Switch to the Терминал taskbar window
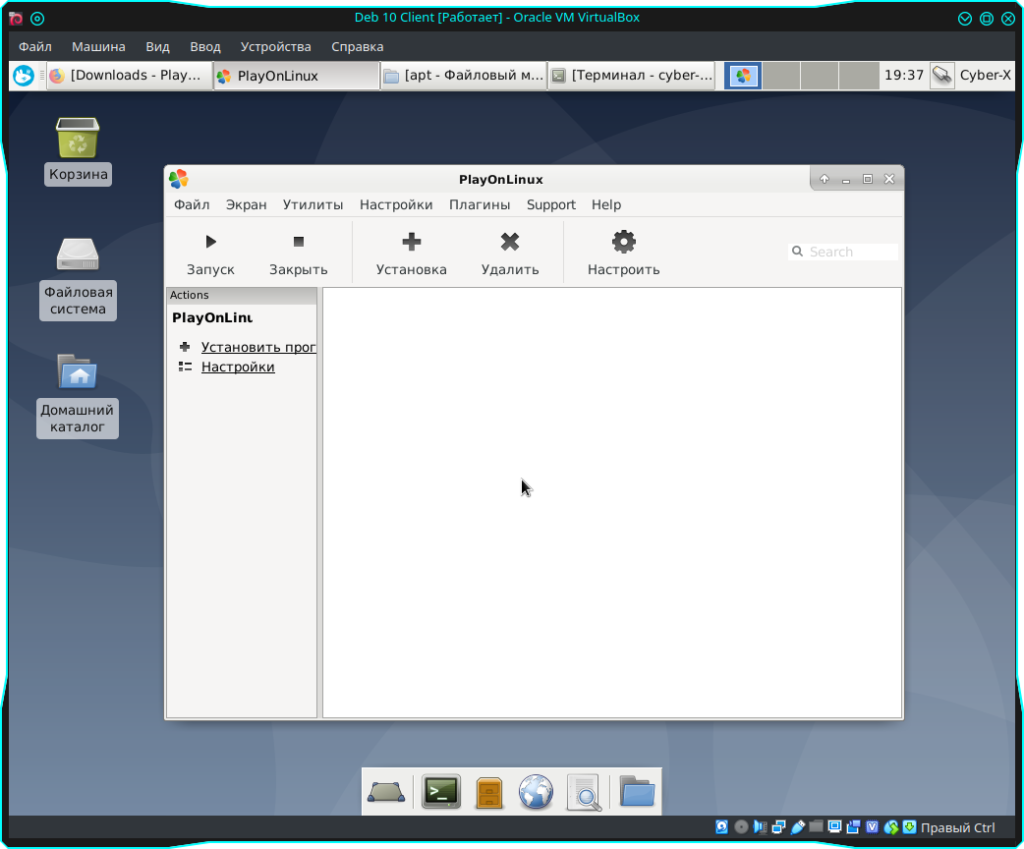This screenshot has height=849, width=1024. coord(632,75)
